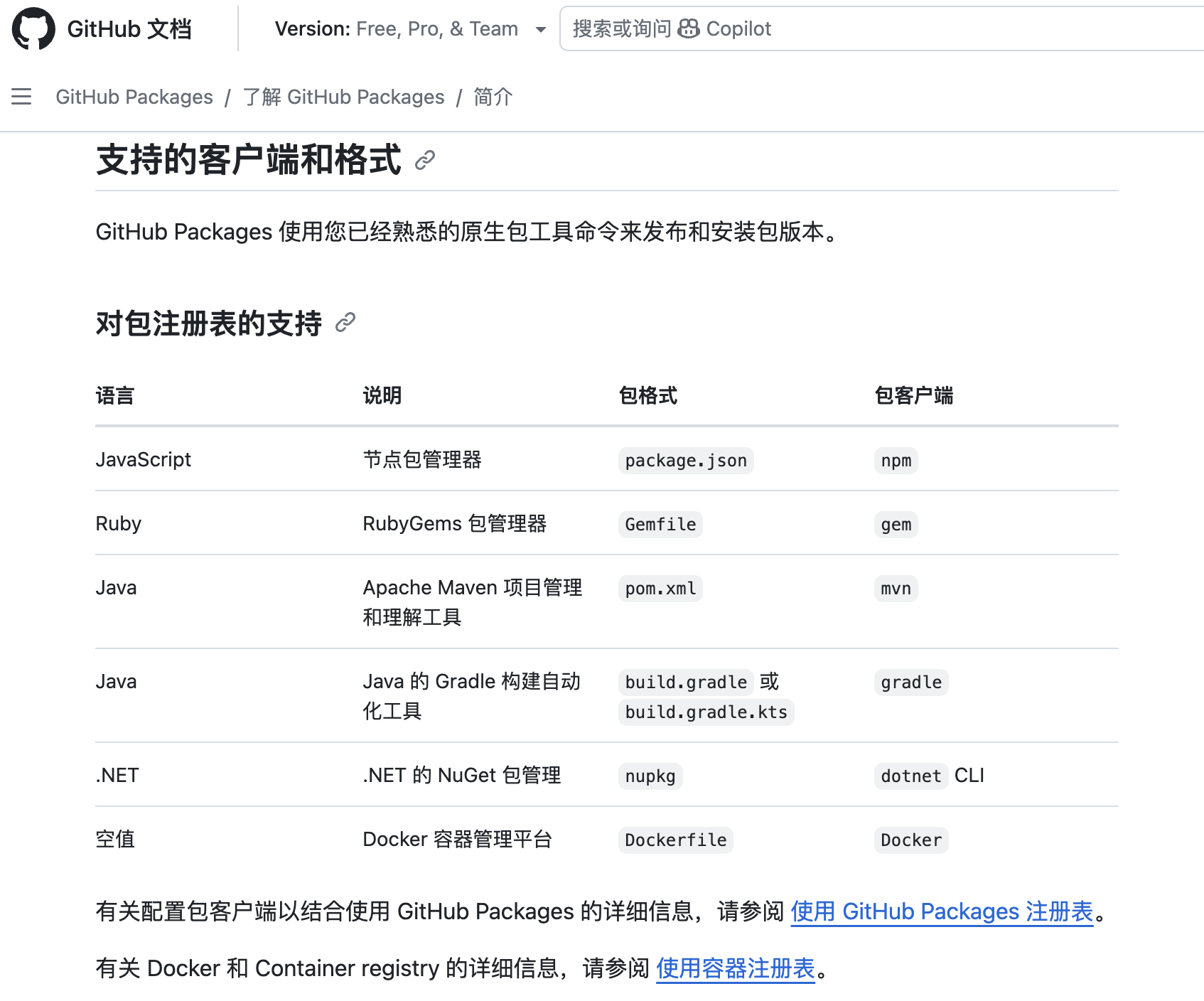The width and height of the screenshot is (1204, 1001).
Task: Expand the Free, Pro, & Team version chevron
Action: coord(541,30)
